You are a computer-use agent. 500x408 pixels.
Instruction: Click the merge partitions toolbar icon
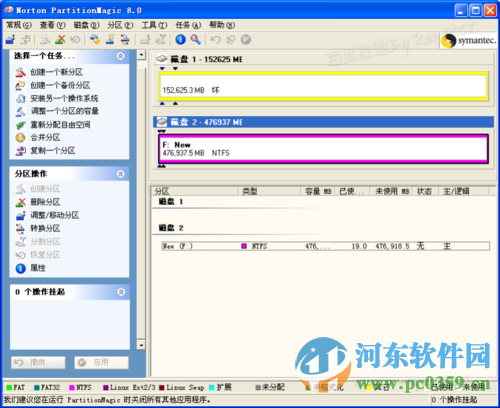[145, 39]
